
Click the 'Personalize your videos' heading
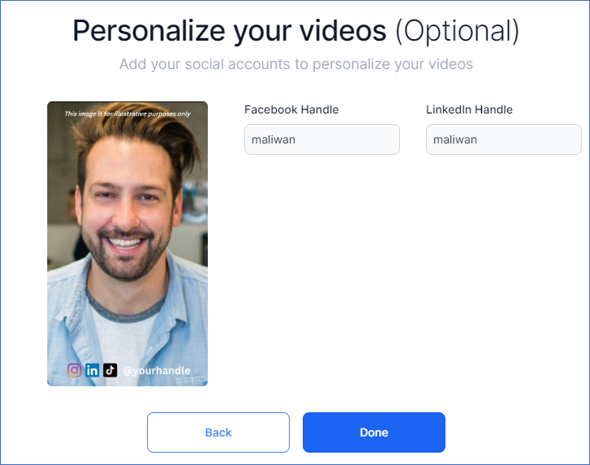click(x=229, y=30)
